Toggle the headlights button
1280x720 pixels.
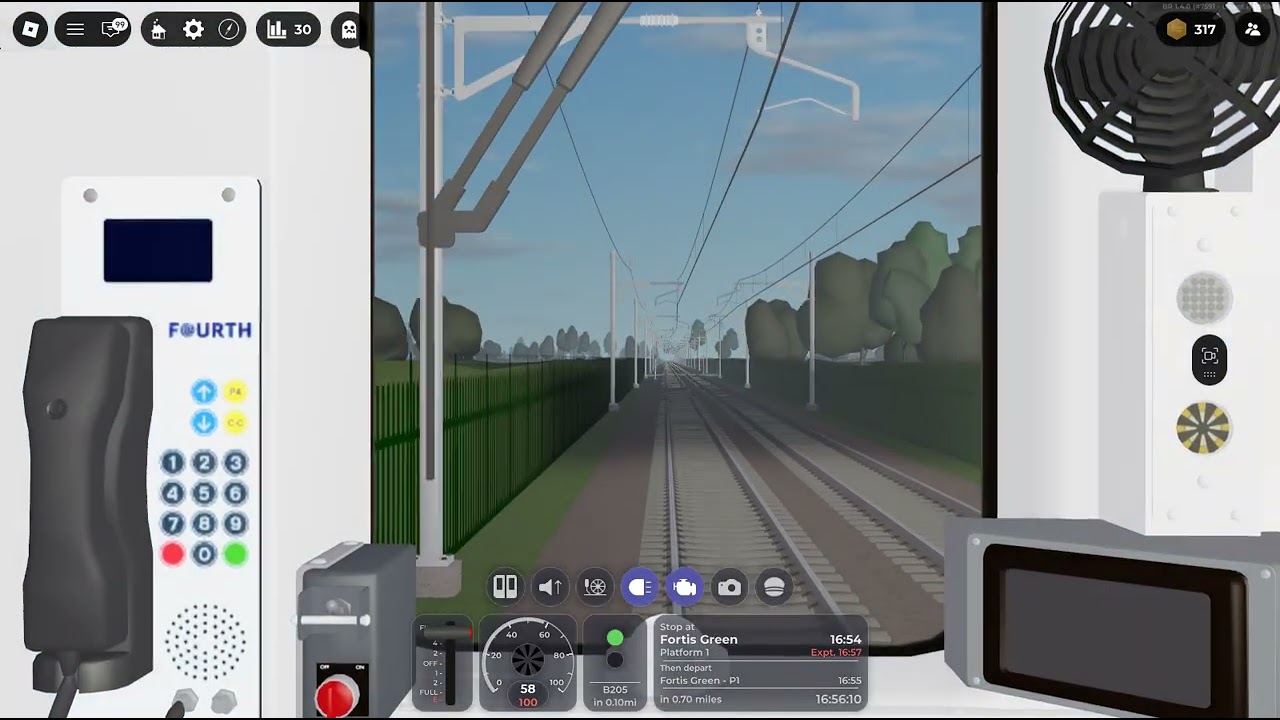point(640,587)
